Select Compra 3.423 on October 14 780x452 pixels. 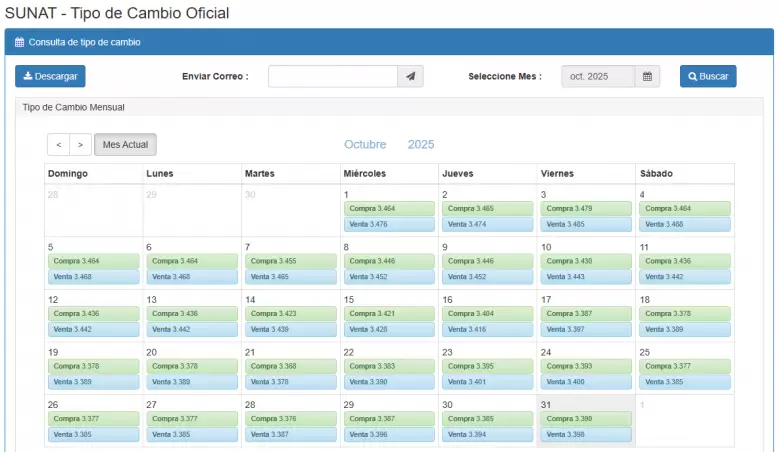pos(291,313)
